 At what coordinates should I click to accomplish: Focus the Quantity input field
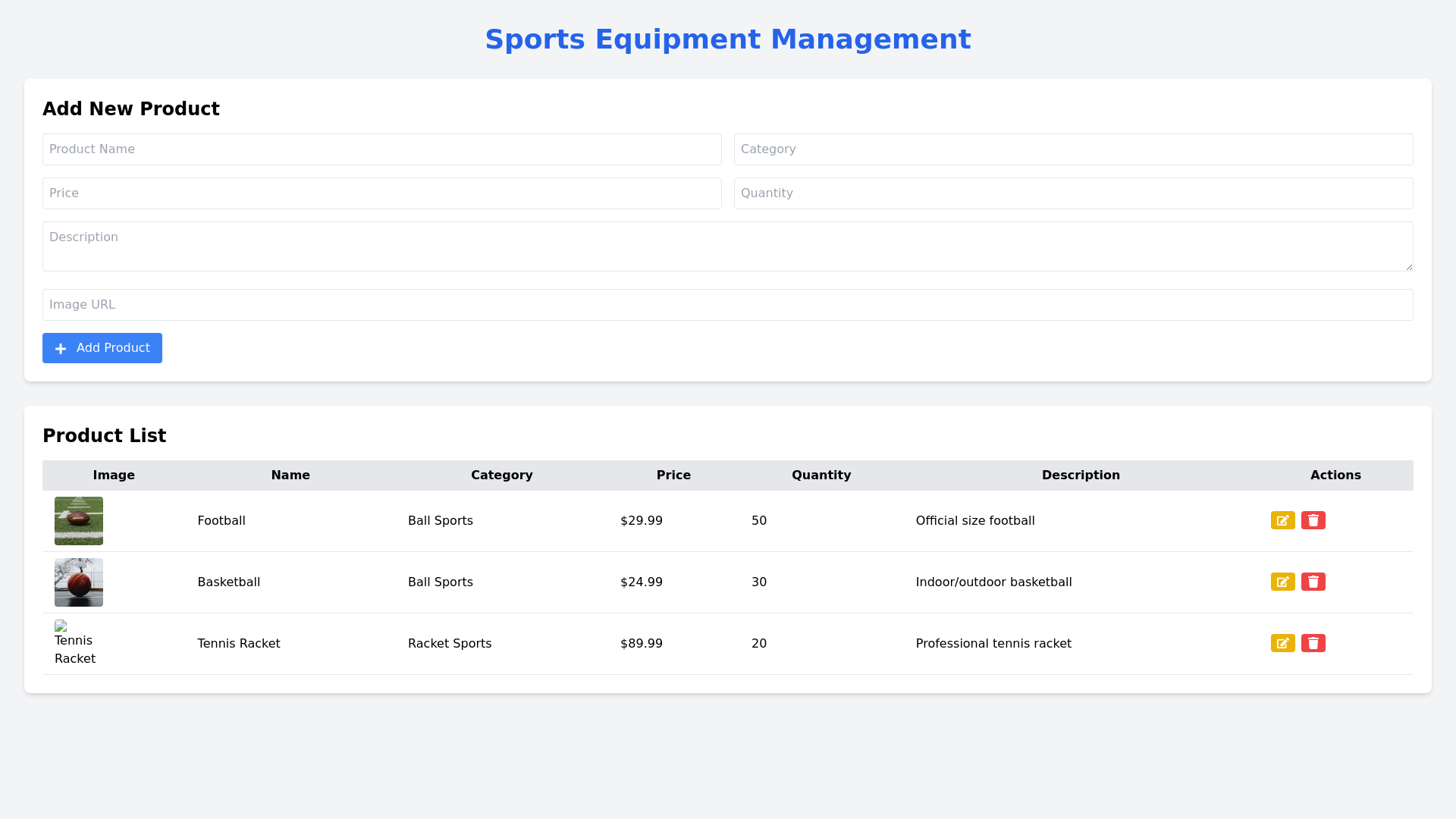point(1074,193)
